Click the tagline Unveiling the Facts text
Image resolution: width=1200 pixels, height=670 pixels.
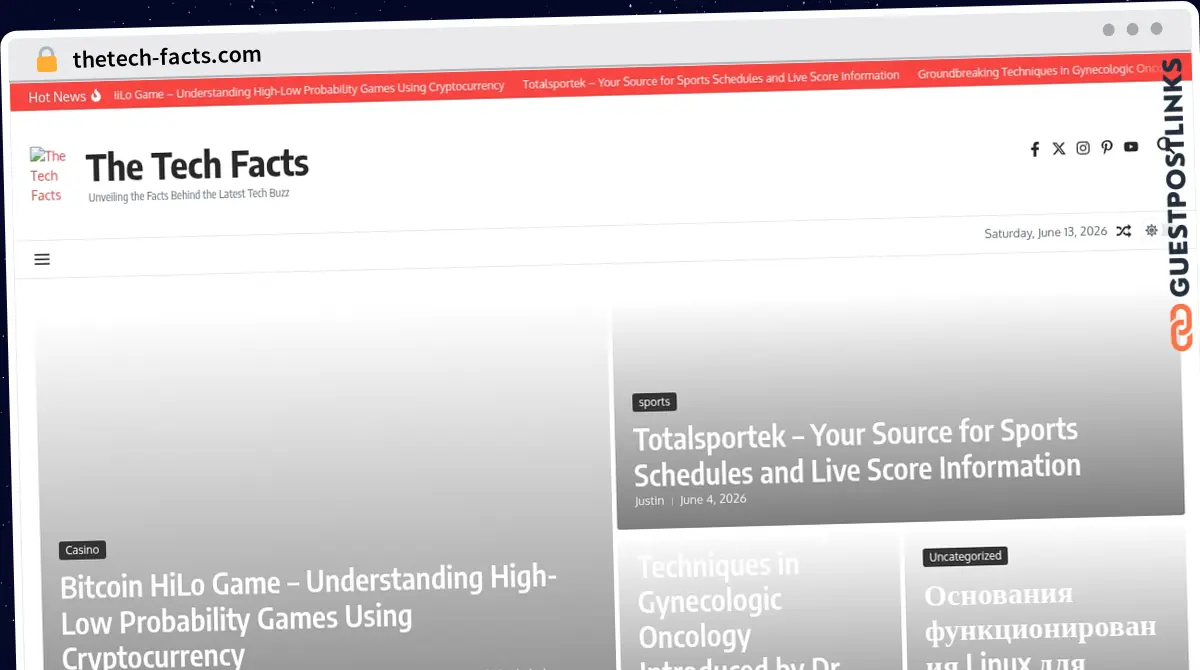[x=189, y=195]
